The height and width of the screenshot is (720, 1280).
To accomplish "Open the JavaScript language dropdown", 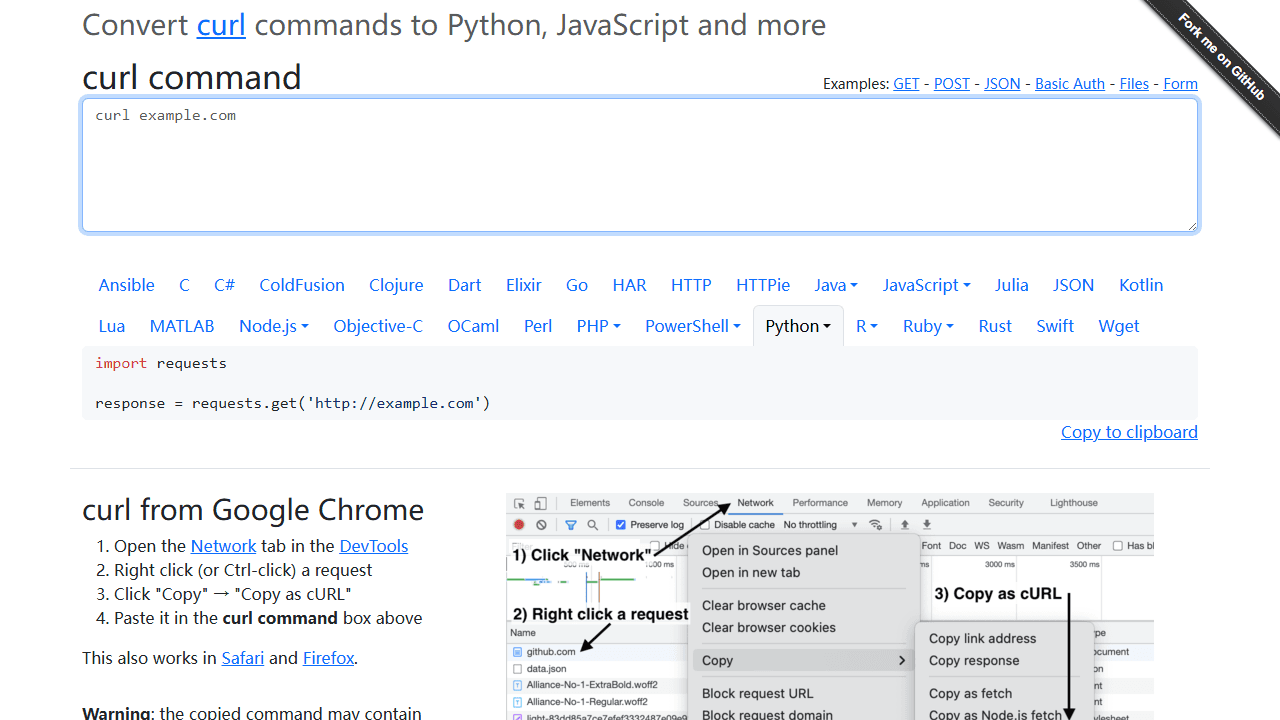I will 926,285.
